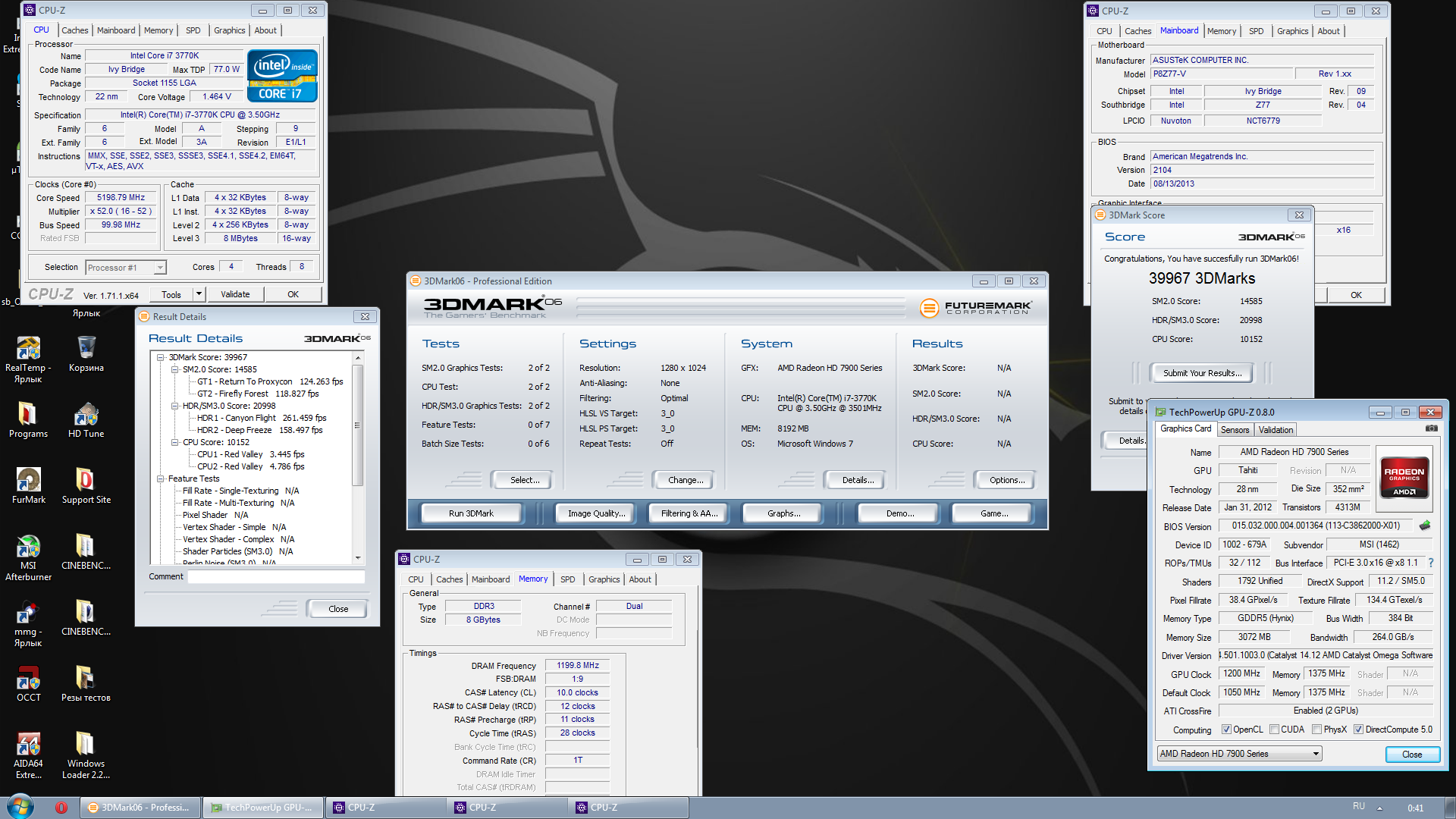The height and width of the screenshot is (819, 1456).
Task: Open the GPU selection dropdown in GPU-Z
Action: click(1240, 754)
